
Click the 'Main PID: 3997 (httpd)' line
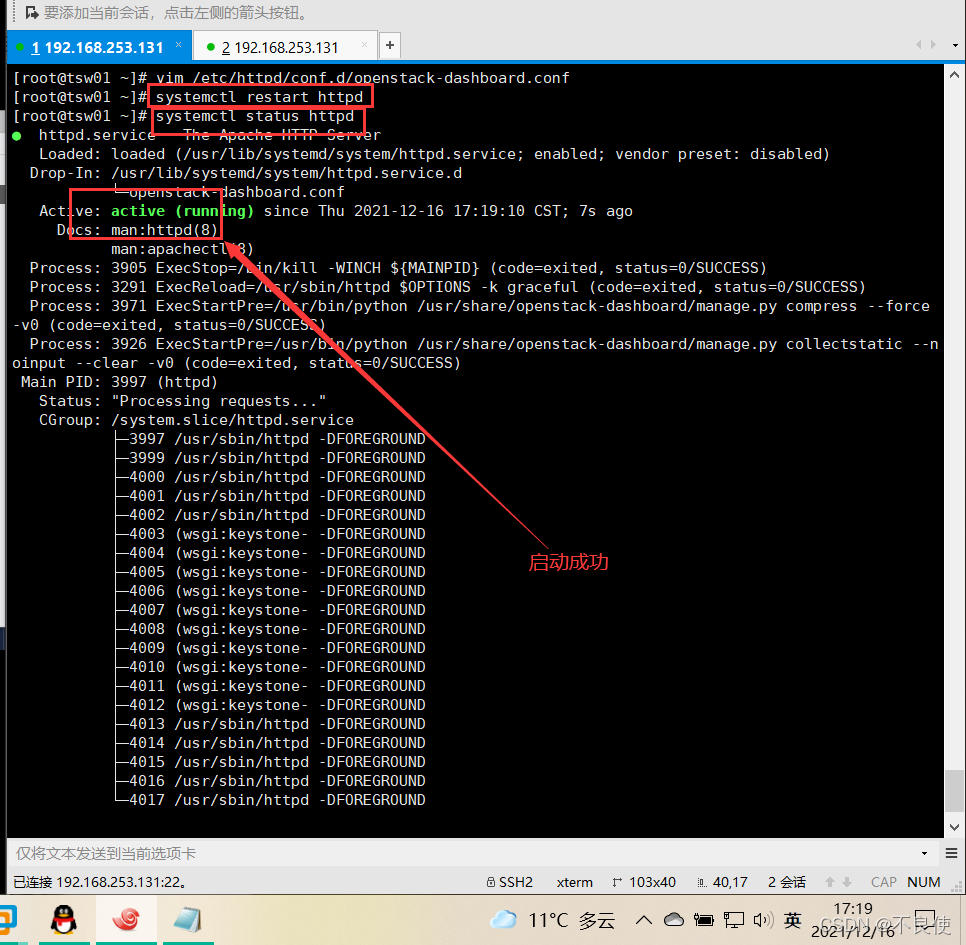click(119, 383)
